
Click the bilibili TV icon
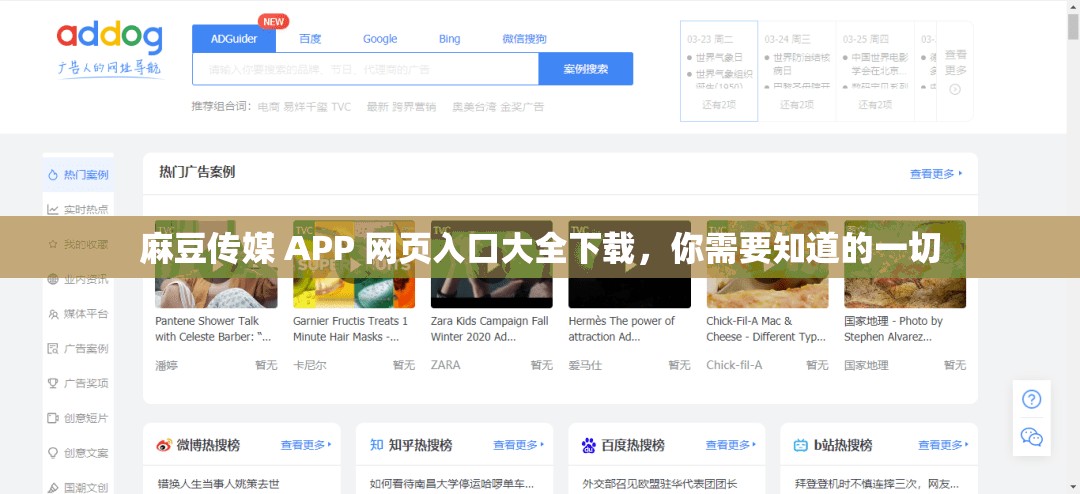point(800,445)
